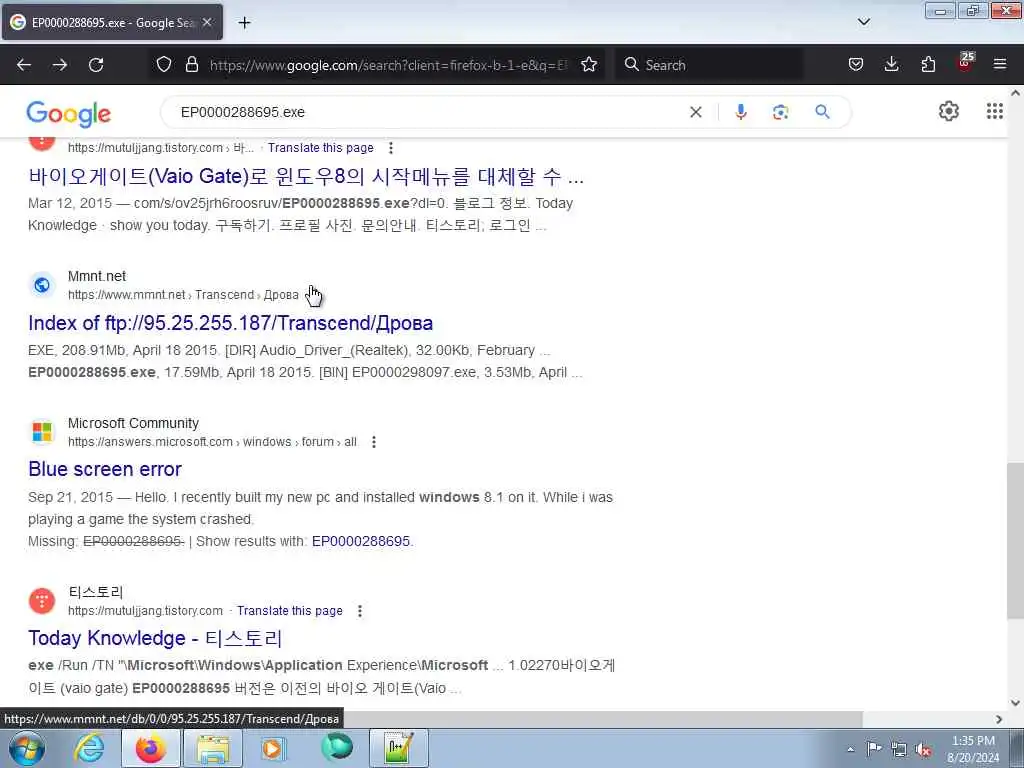Open Windows Explorer from taskbar

213,749
